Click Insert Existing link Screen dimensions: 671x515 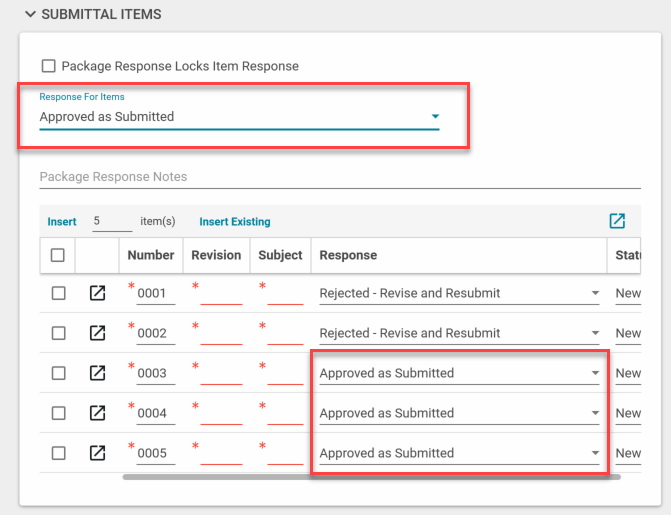pyautogui.click(x=234, y=222)
